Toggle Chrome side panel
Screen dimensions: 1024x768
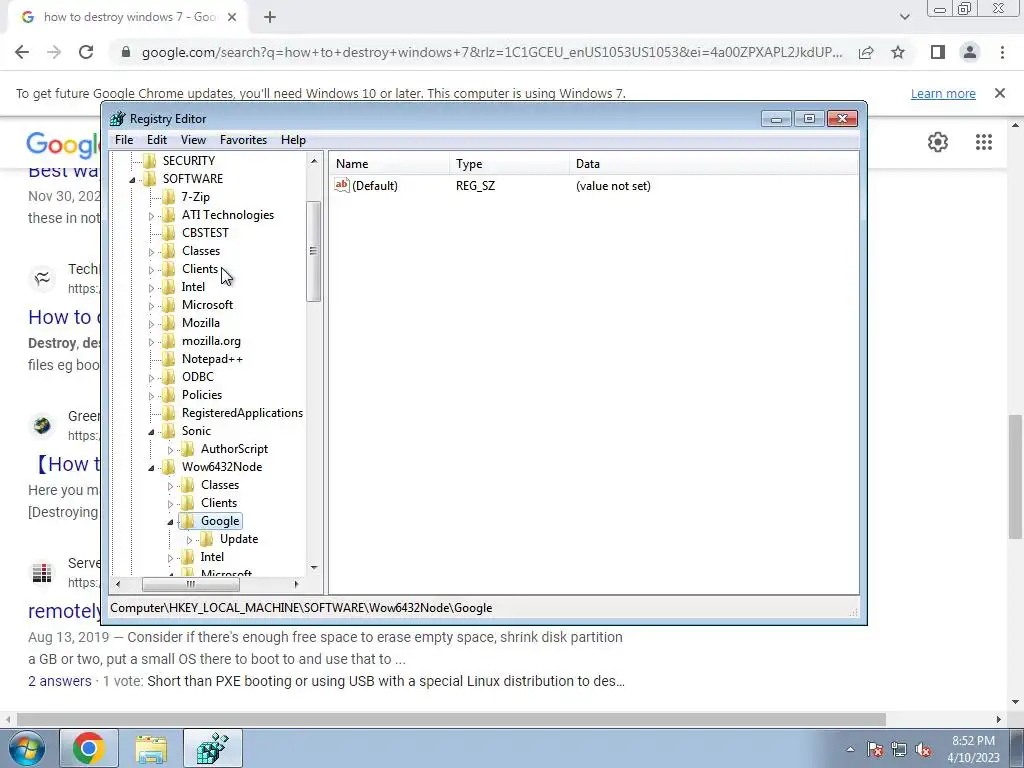(938, 52)
